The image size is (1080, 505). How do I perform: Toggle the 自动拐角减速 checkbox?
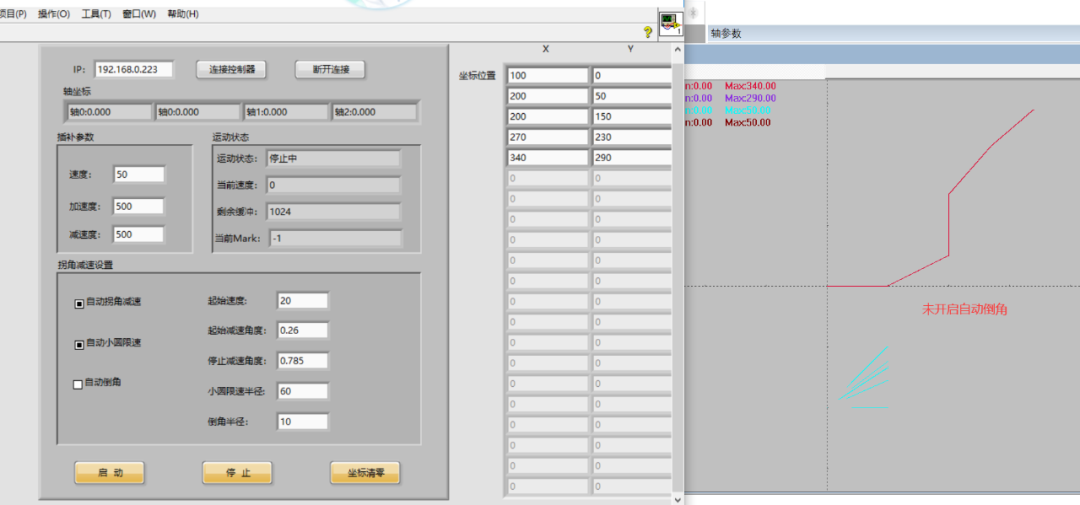tap(79, 302)
